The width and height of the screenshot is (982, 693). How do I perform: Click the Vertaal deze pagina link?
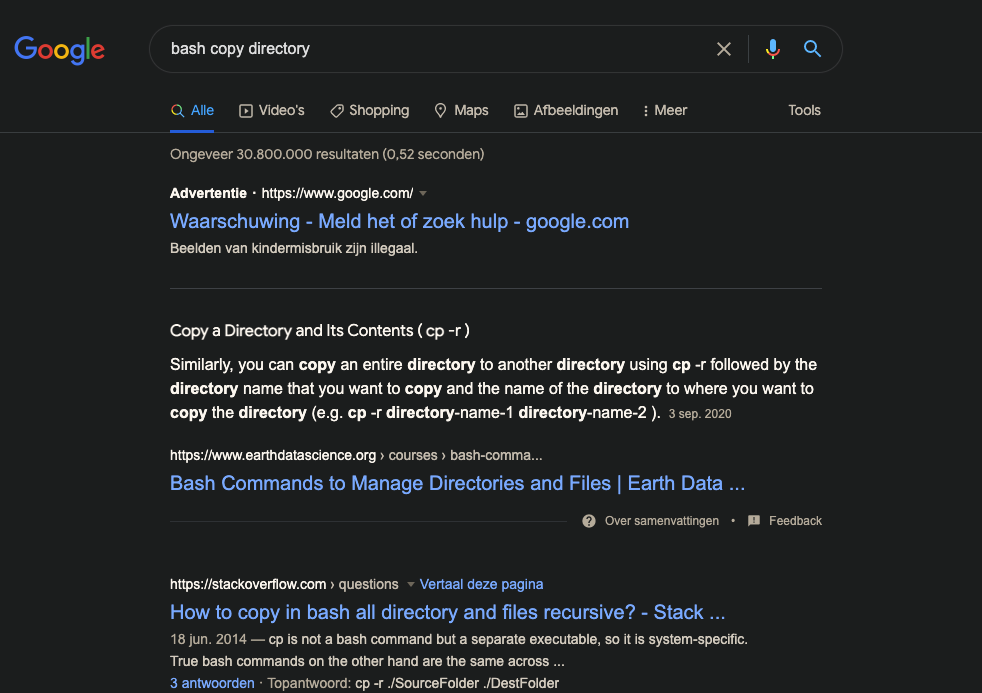tap(481, 584)
